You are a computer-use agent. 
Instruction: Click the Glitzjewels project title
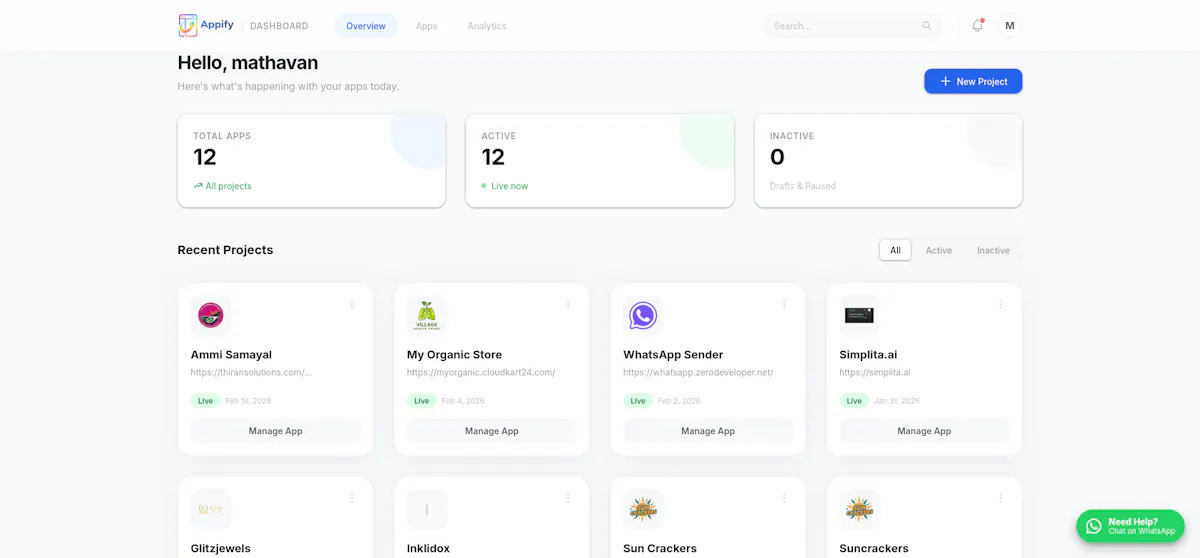point(221,548)
